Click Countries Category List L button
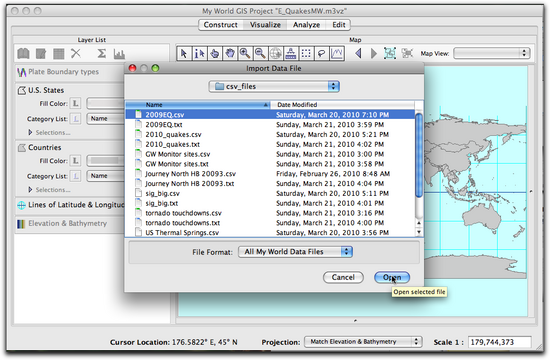 point(75,176)
